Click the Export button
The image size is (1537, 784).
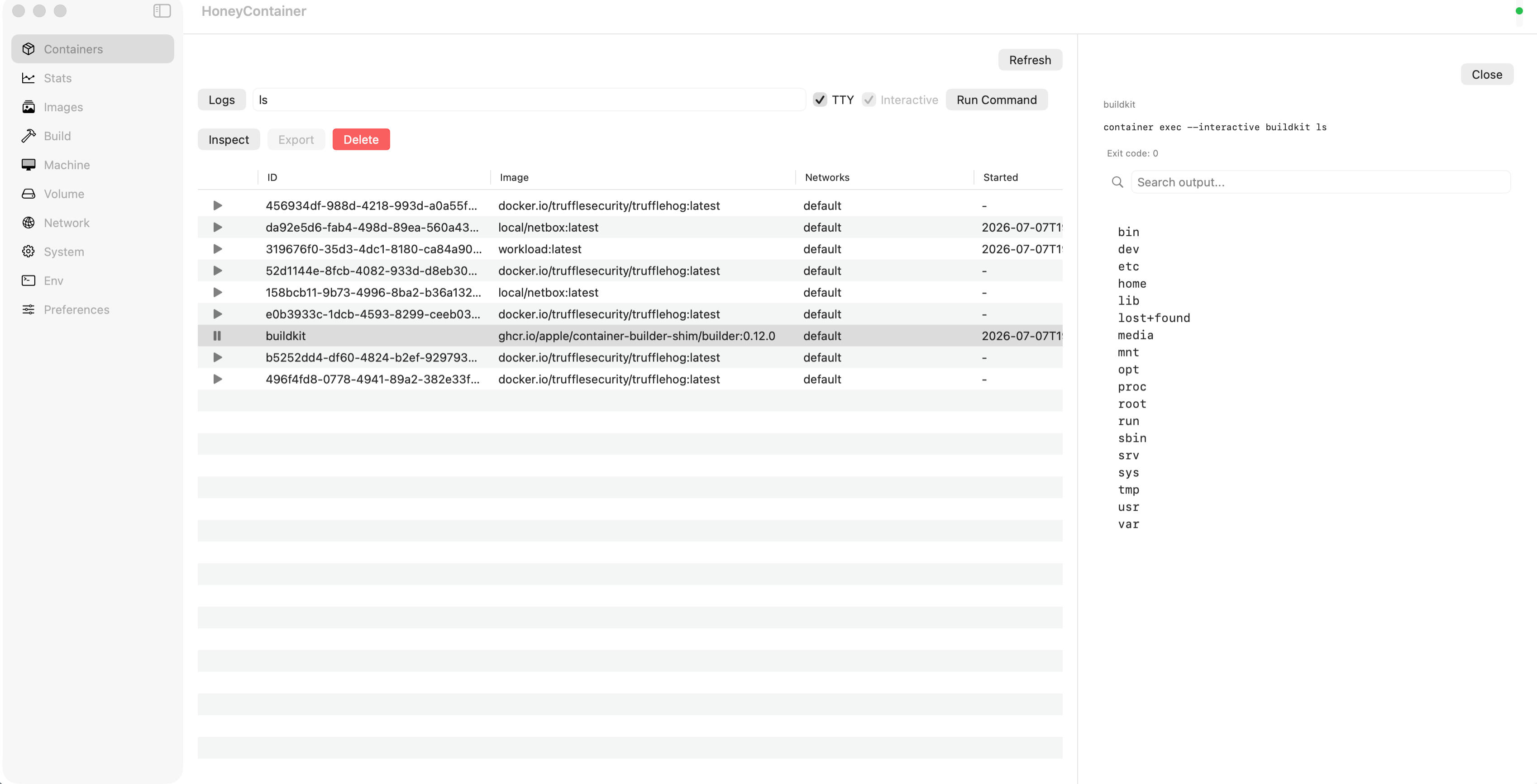(x=296, y=139)
